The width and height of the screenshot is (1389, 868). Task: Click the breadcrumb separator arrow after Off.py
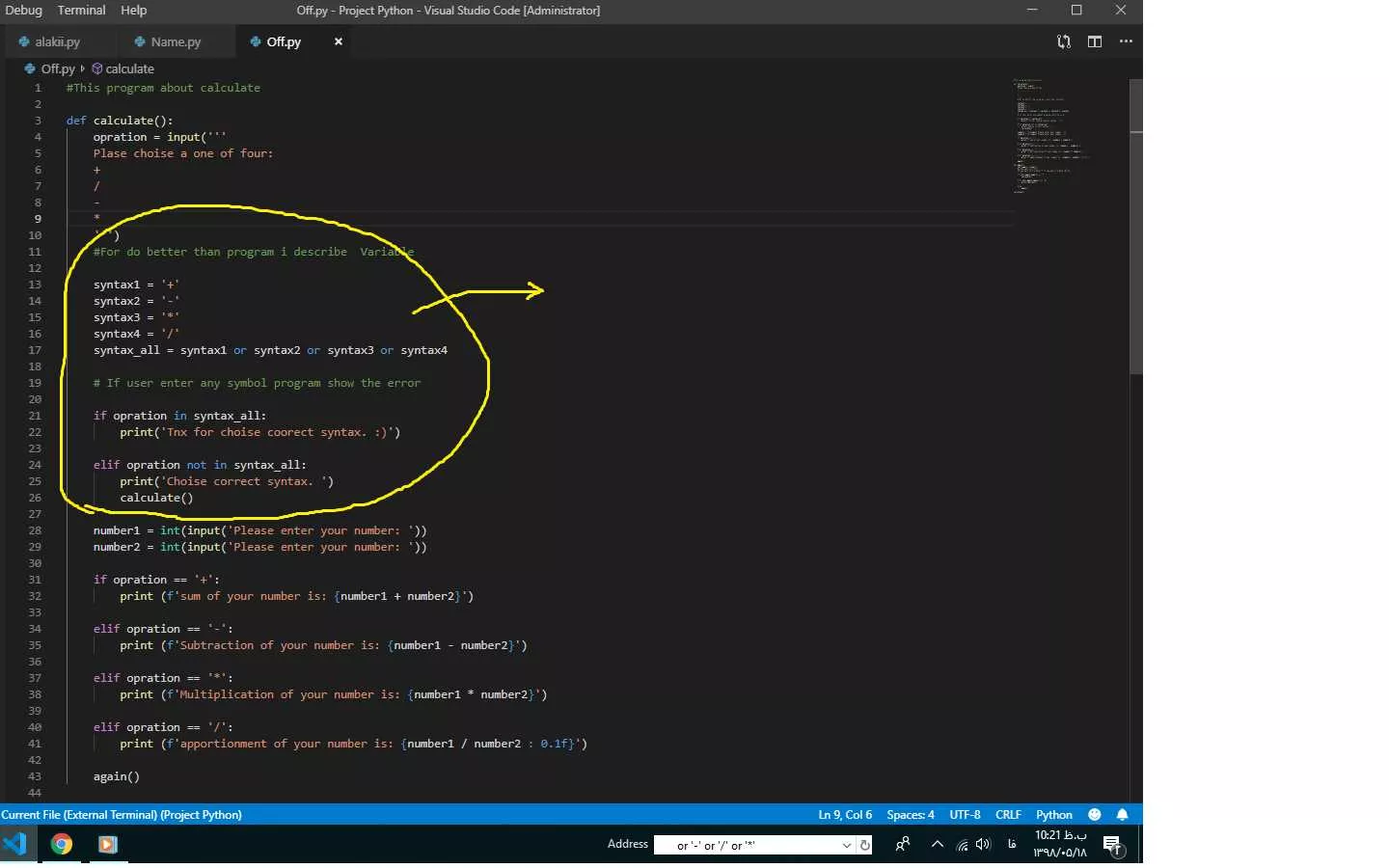[83, 68]
